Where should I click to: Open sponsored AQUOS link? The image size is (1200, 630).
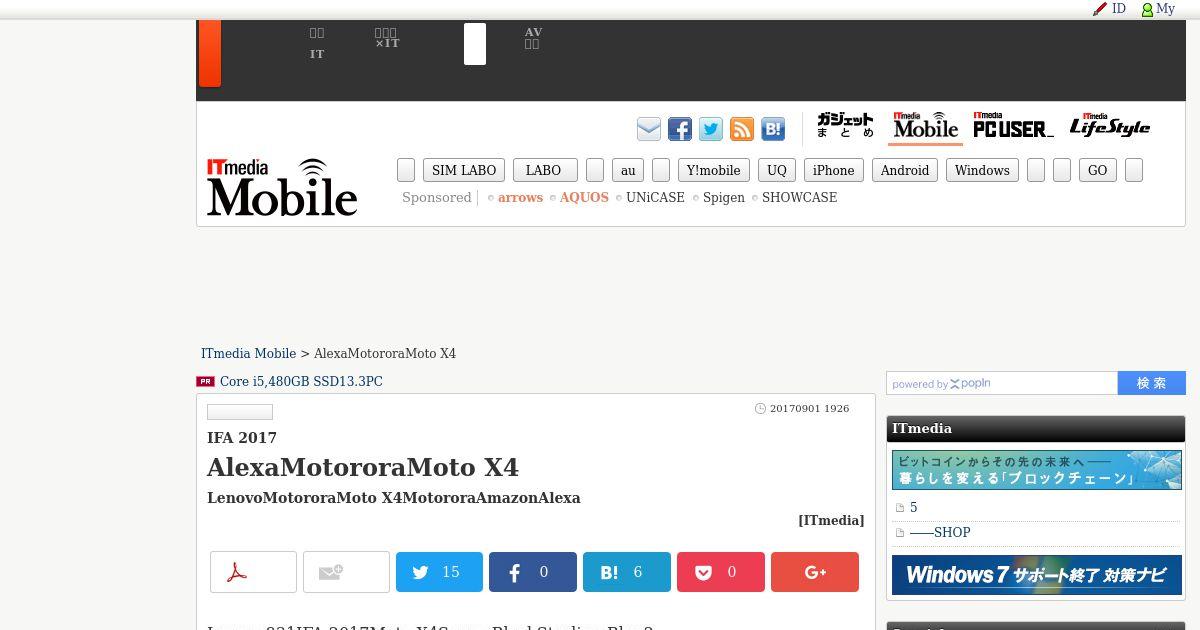pyautogui.click(x=584, y=197)
